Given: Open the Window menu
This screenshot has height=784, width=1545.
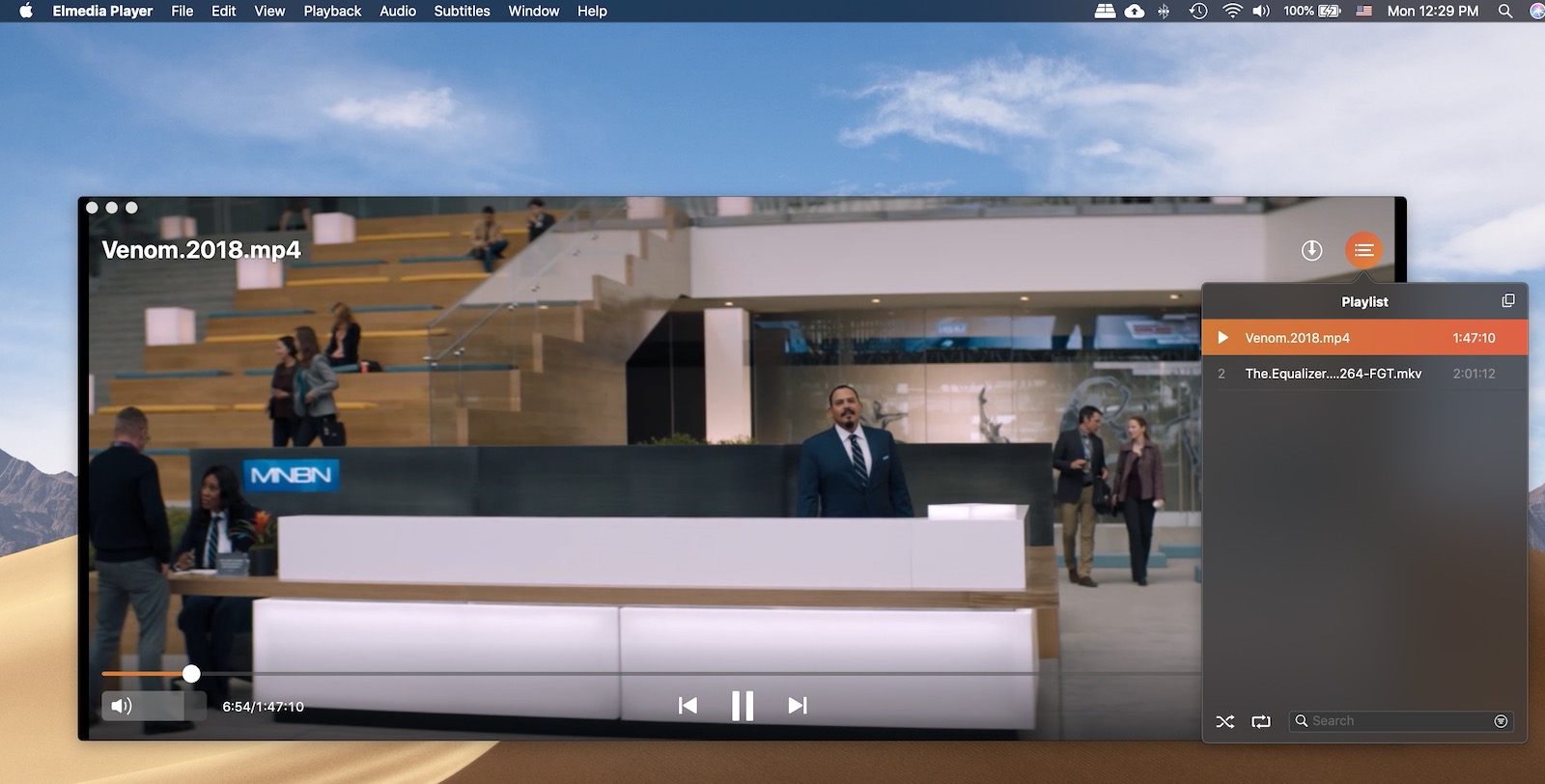Looking at the screenshot, I should (x=533, y=11).
